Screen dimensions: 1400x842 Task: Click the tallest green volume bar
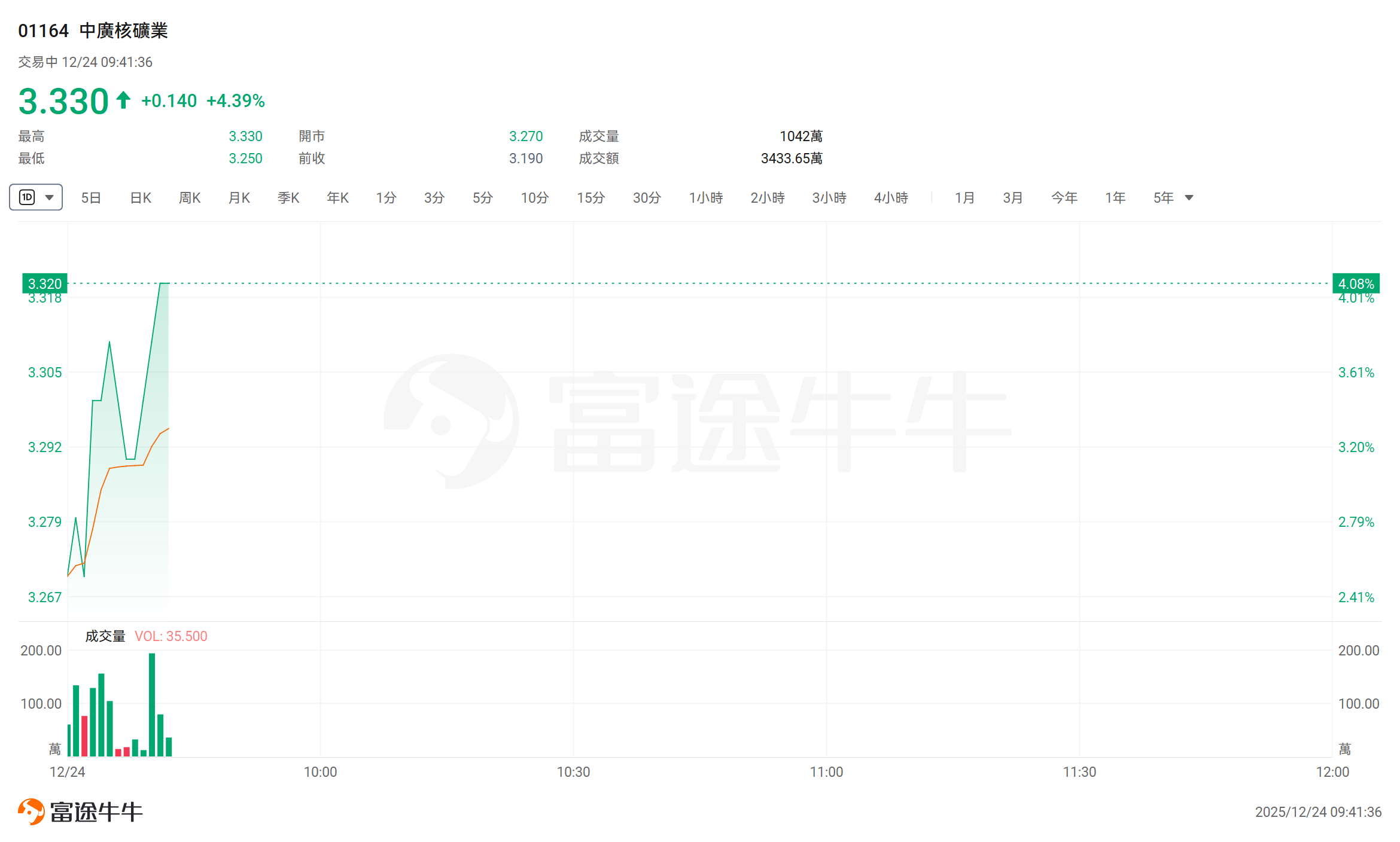[x=152, y=706]
